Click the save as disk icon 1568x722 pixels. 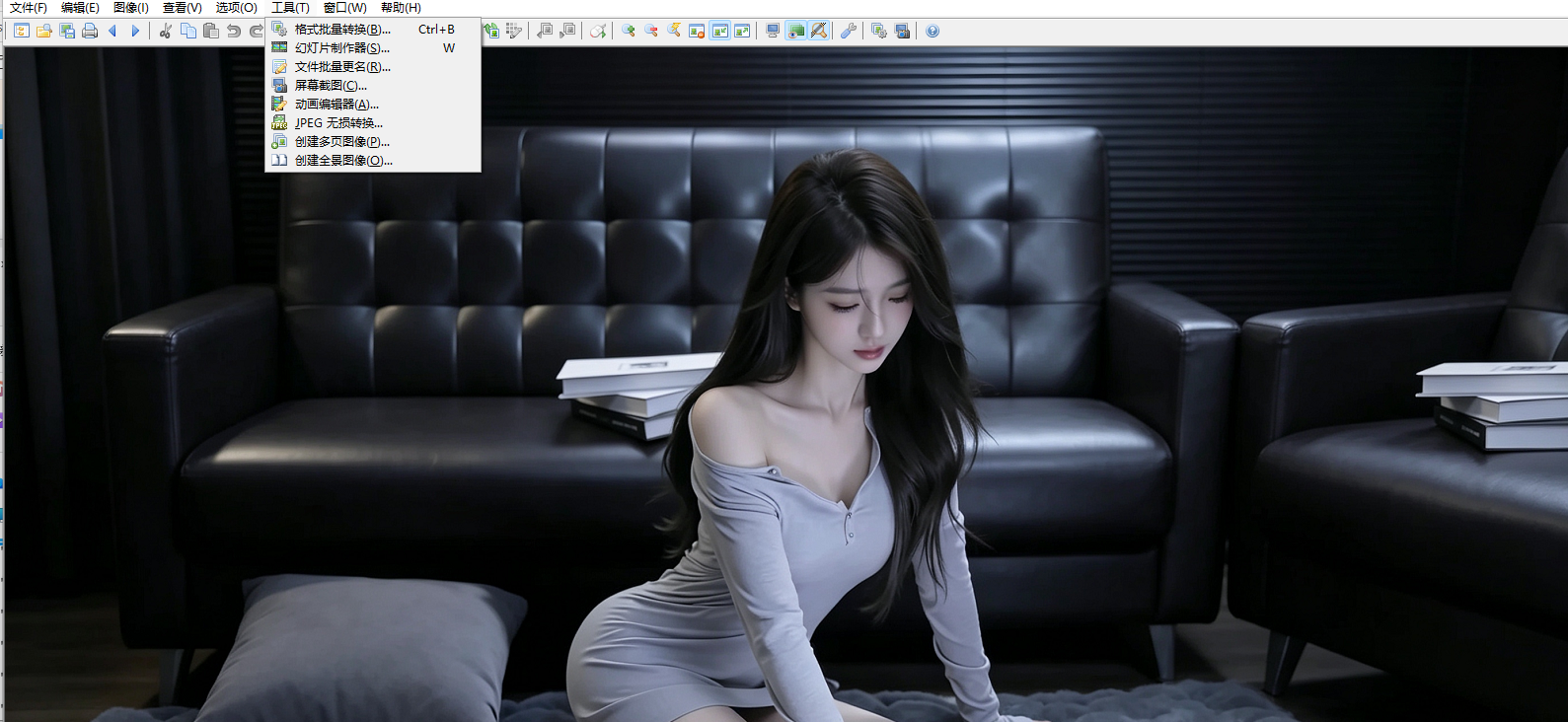(x=67, y=31)
